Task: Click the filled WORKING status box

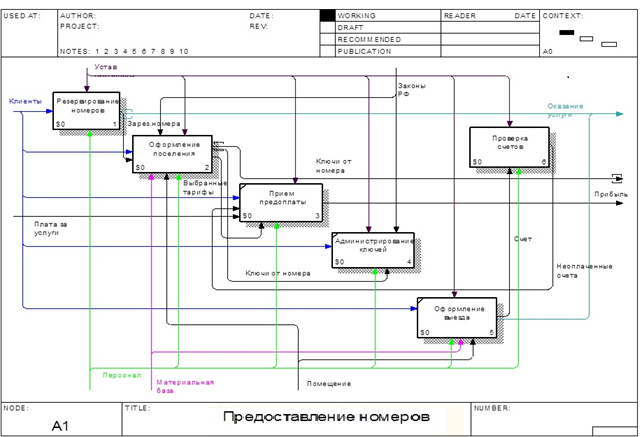Action: click(x=327, y=16)
